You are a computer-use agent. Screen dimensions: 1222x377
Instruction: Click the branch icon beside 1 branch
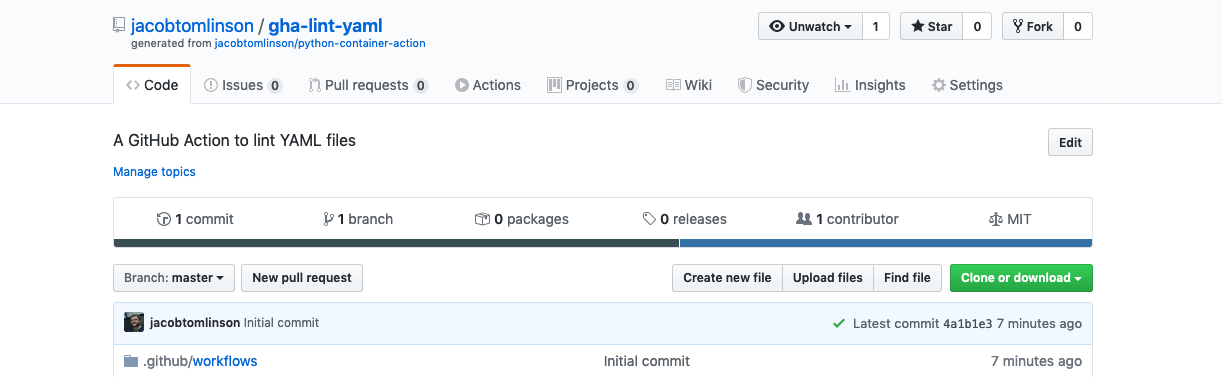(328, 219)
